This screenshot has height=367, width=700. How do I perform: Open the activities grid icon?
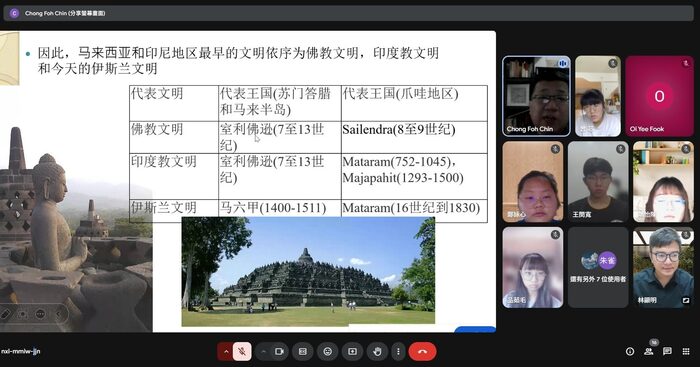point(686,351)
